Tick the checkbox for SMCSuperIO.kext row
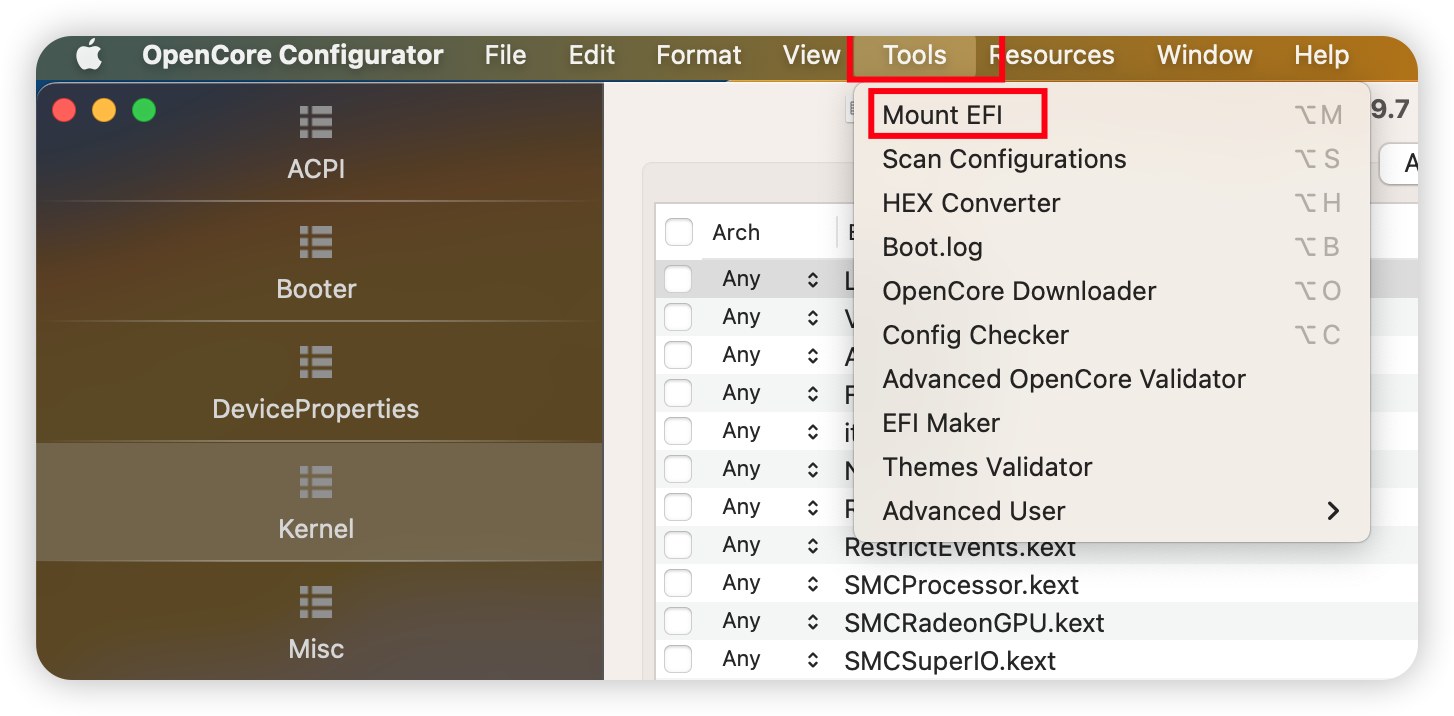1454x716 pixels. (x=679, y=659)
